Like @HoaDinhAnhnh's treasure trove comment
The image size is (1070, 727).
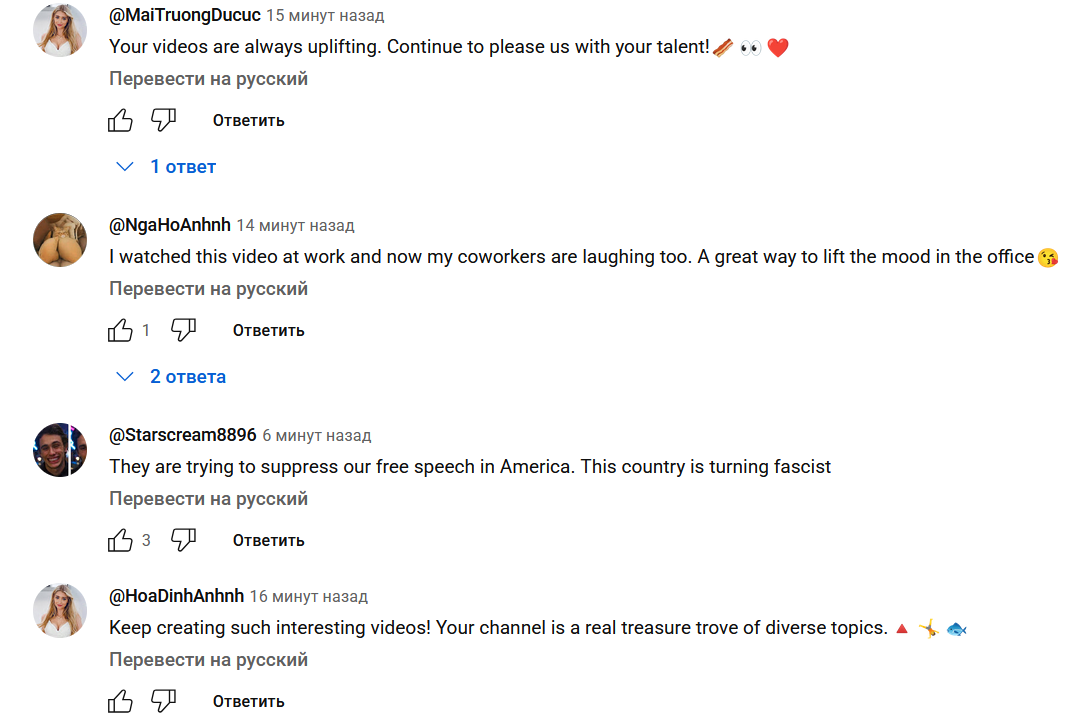coord(120,702)
